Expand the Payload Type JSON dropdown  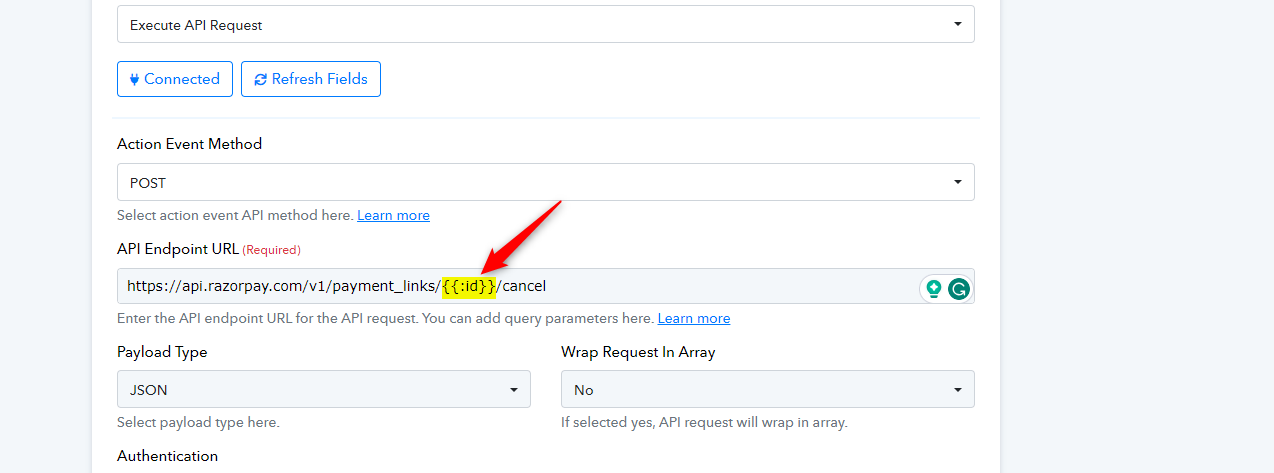point(324,389)
